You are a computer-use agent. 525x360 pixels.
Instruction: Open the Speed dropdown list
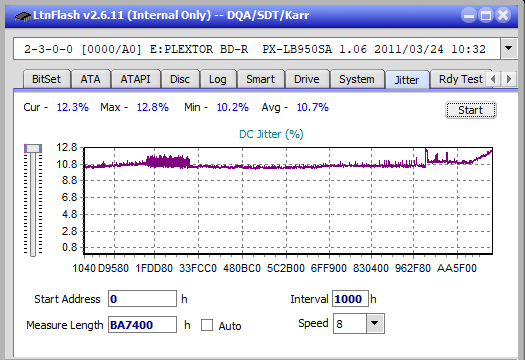pyautogui.click(x=375, y=323)
